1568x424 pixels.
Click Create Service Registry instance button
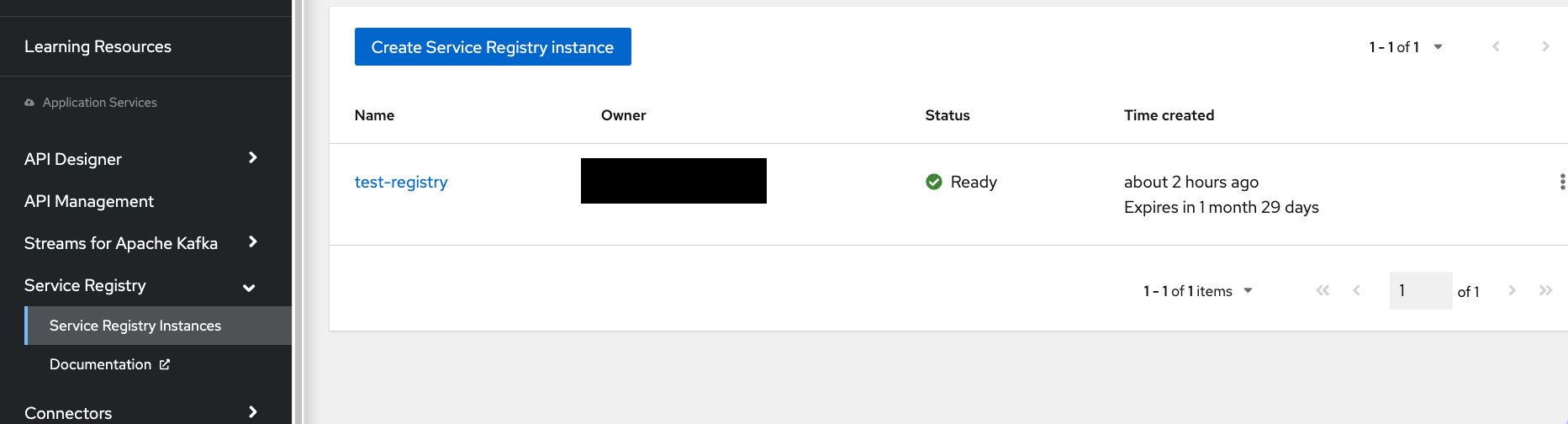[x=493, y=47]
